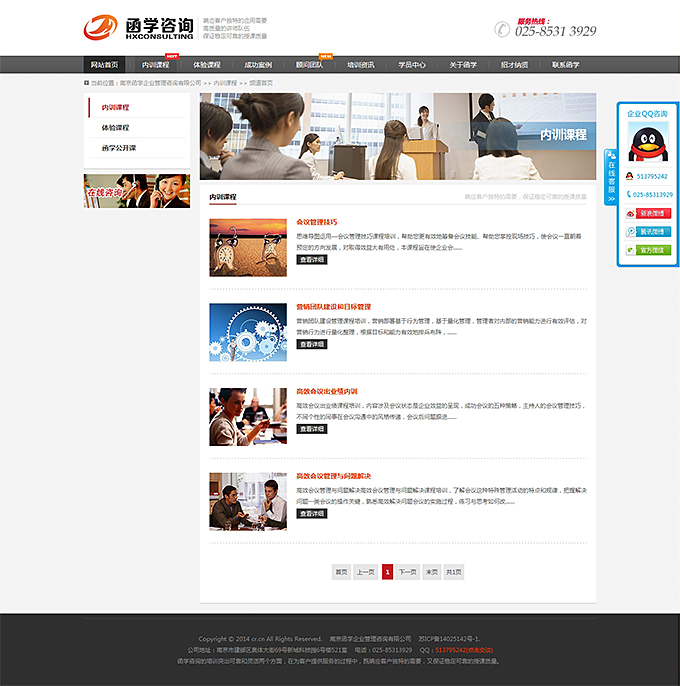This screenshot has width=680, height=686.
Task: Select 函学公开课 in the left sidebar
Action: (118, 148)
